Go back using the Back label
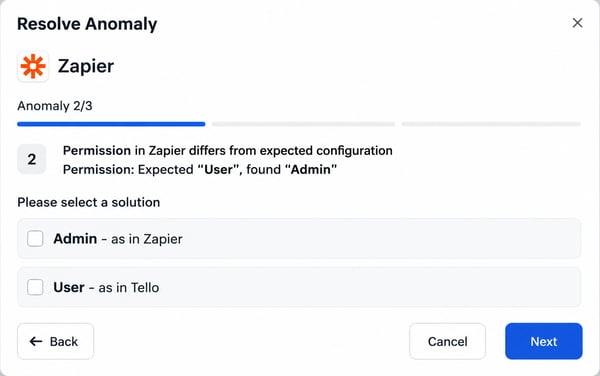 [64, 342]
